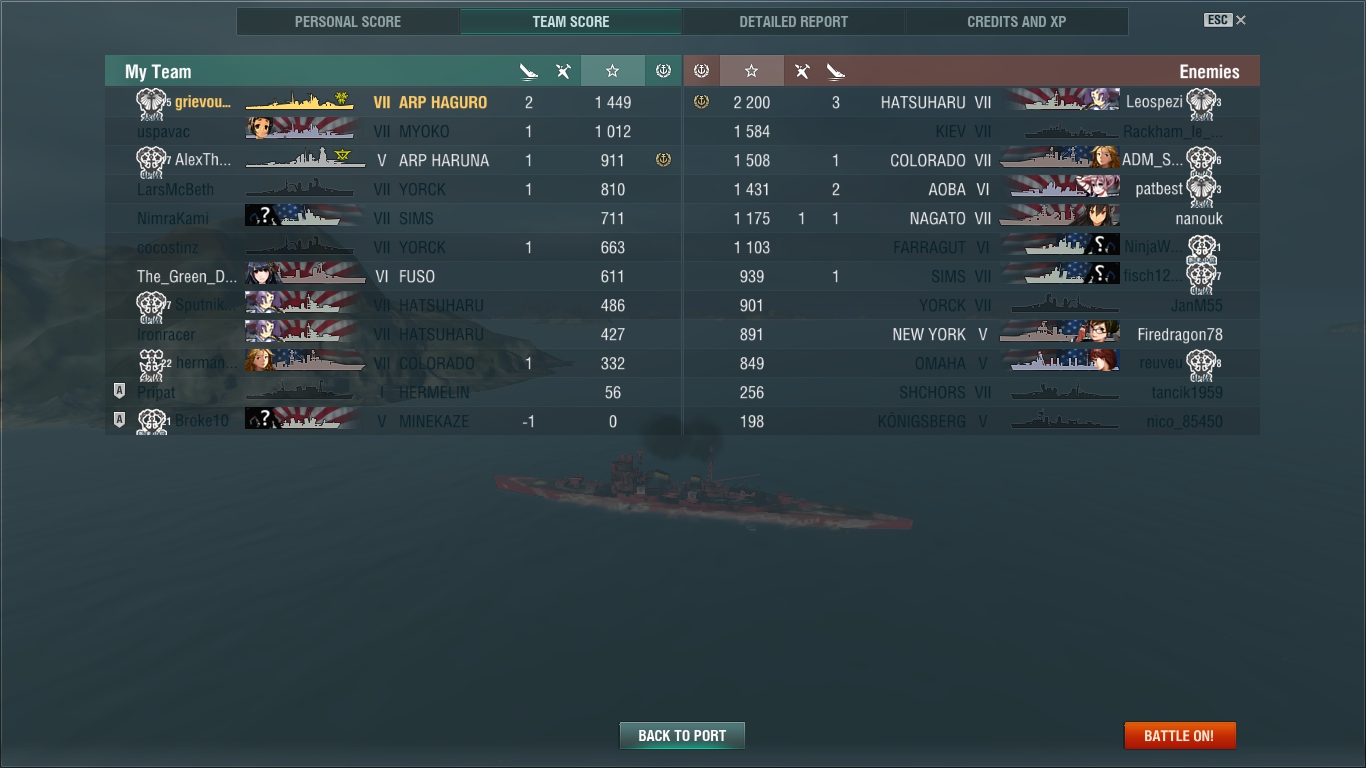Click the anchor badge on Leospezi's row
This screenshot has width=1366, height=768.
pyautogui.click(x=701, y=102)
